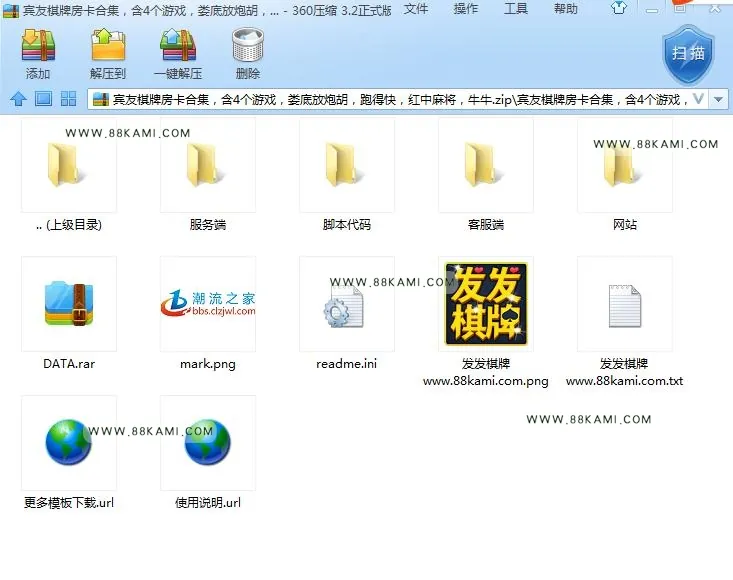Click the 解压到 (Extract to) toolbar icon

pos(108,45)
